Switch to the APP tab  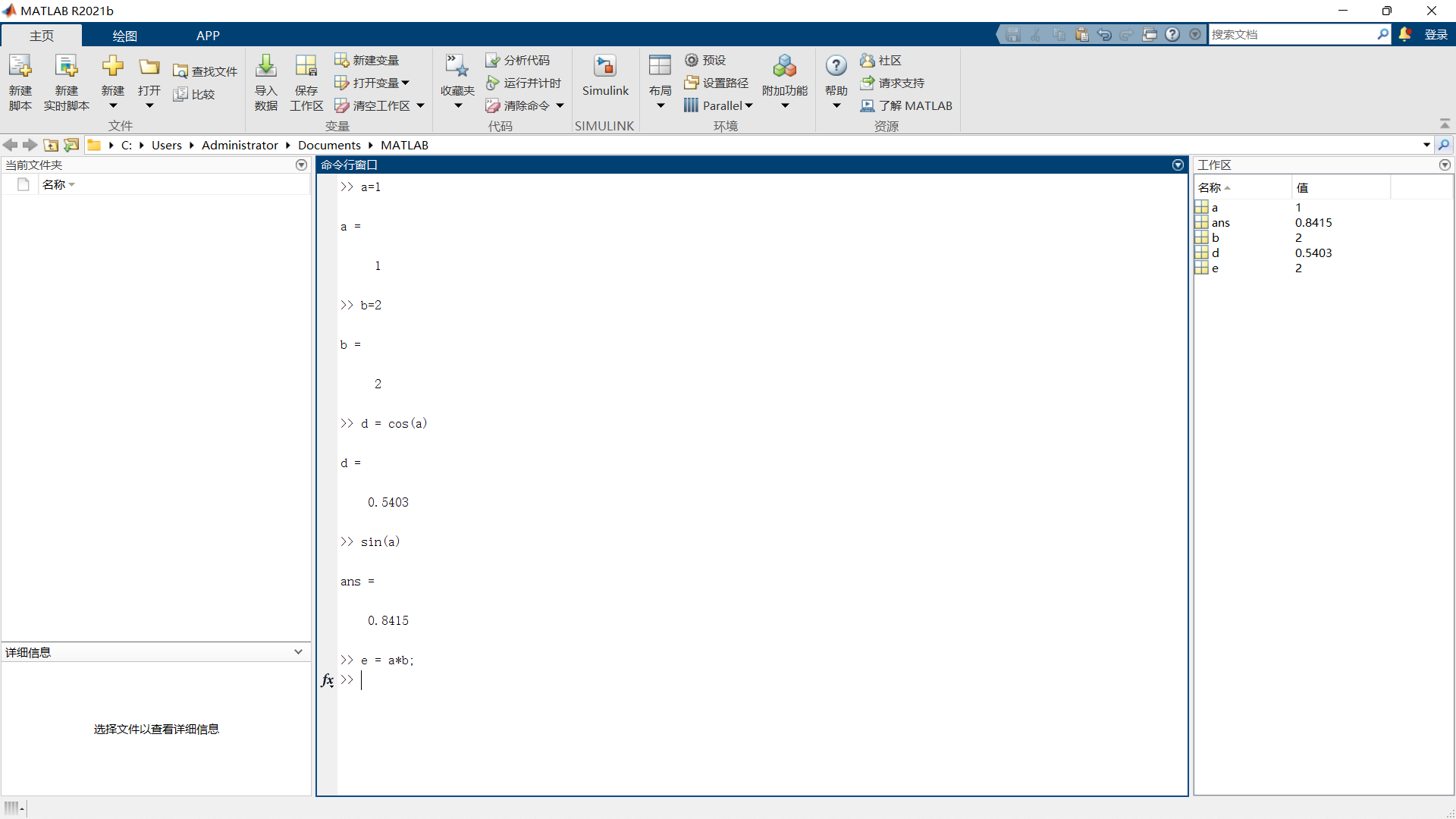coord(208,36)
